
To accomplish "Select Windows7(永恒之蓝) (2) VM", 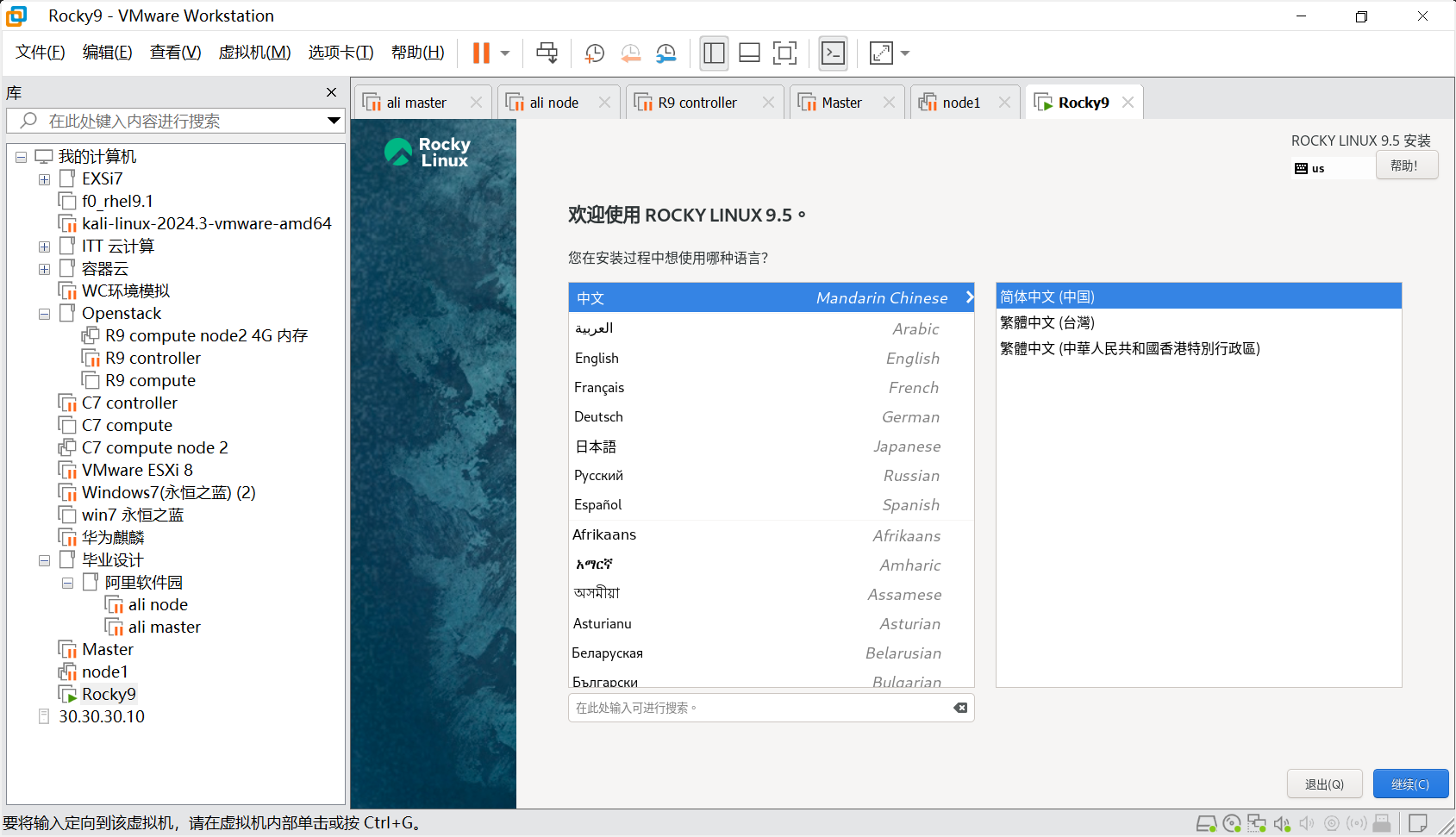I will coord(168,492).
